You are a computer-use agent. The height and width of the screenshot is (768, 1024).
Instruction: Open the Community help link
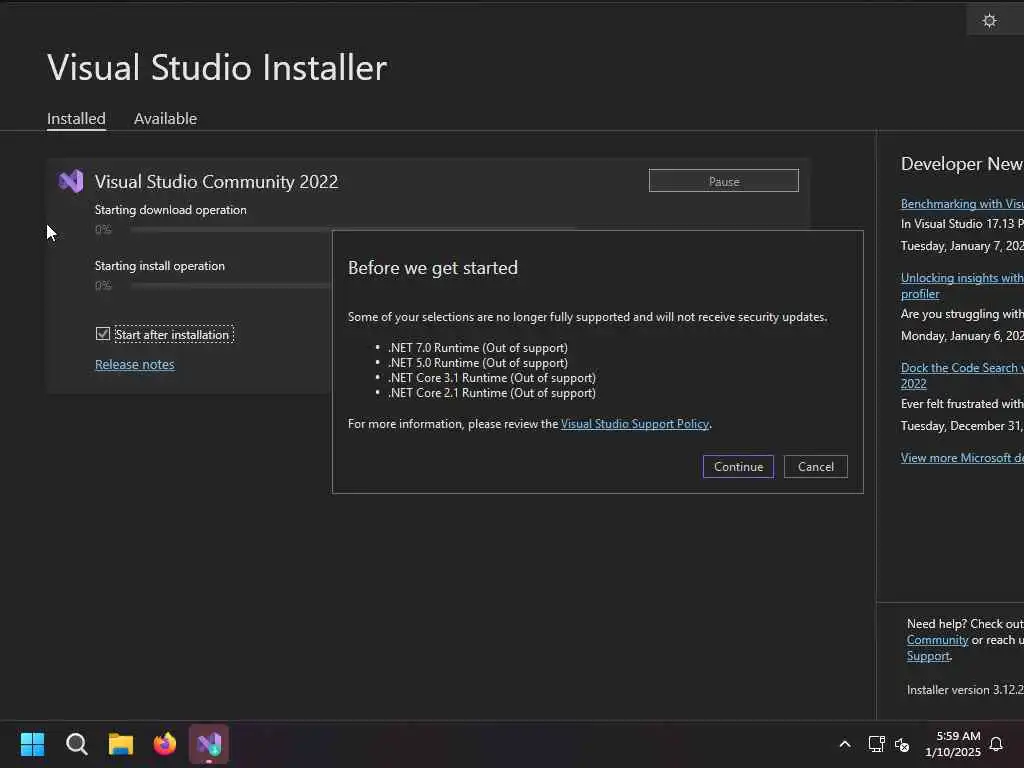[937, 640]
